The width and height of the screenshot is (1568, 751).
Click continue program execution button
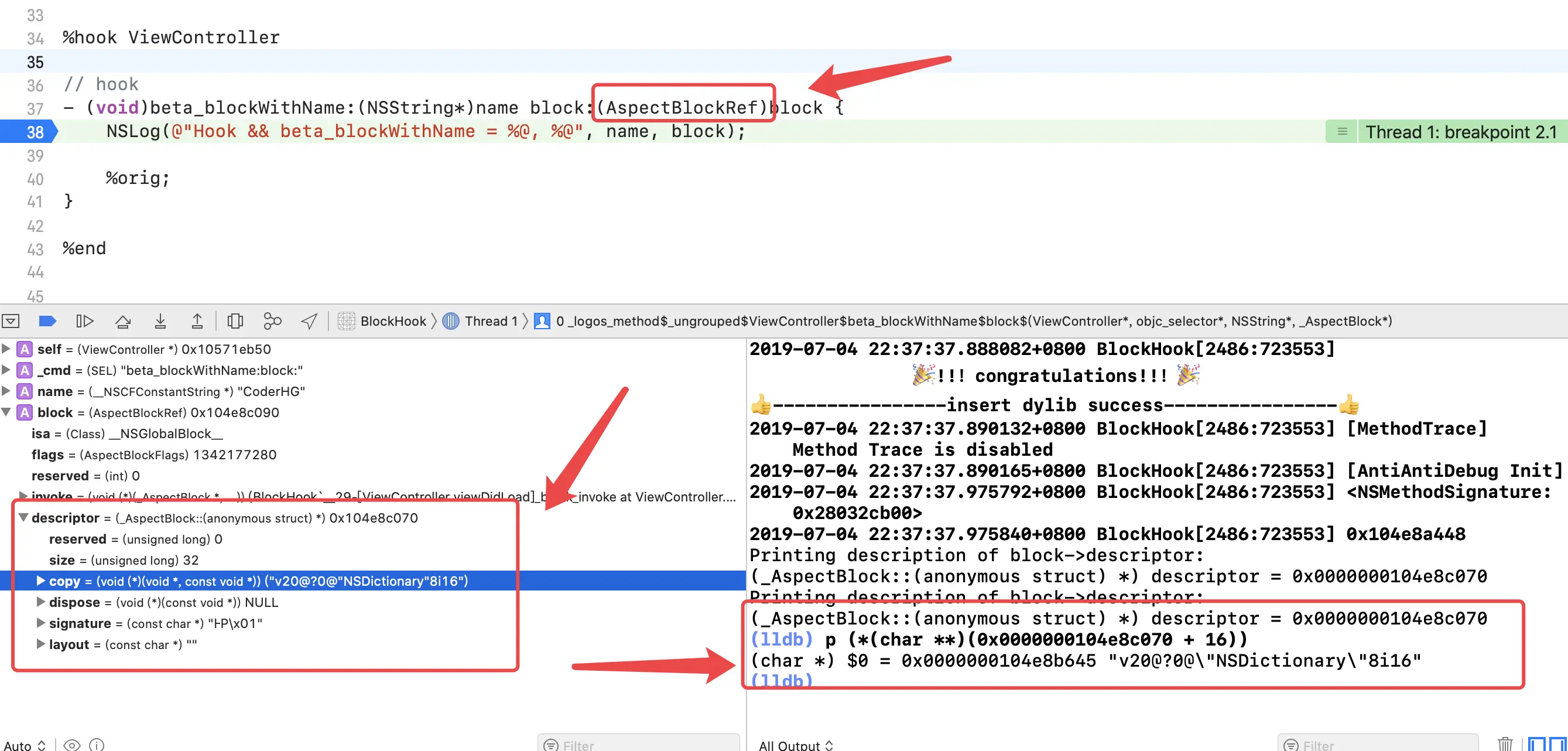(x=85, y=321)
